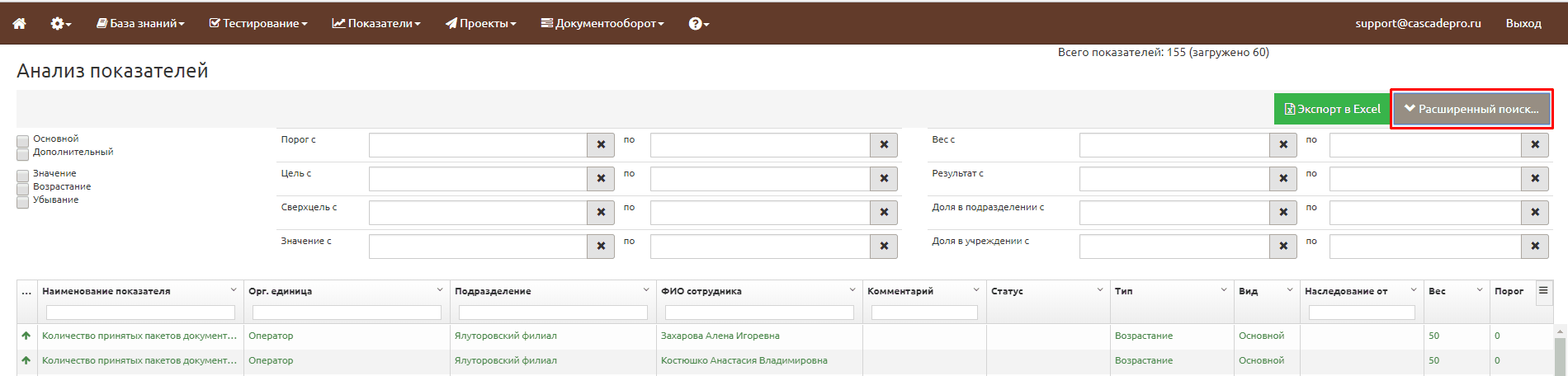Clear the 'Порог' to field
1568x376 pixels.
click(884, 145)
